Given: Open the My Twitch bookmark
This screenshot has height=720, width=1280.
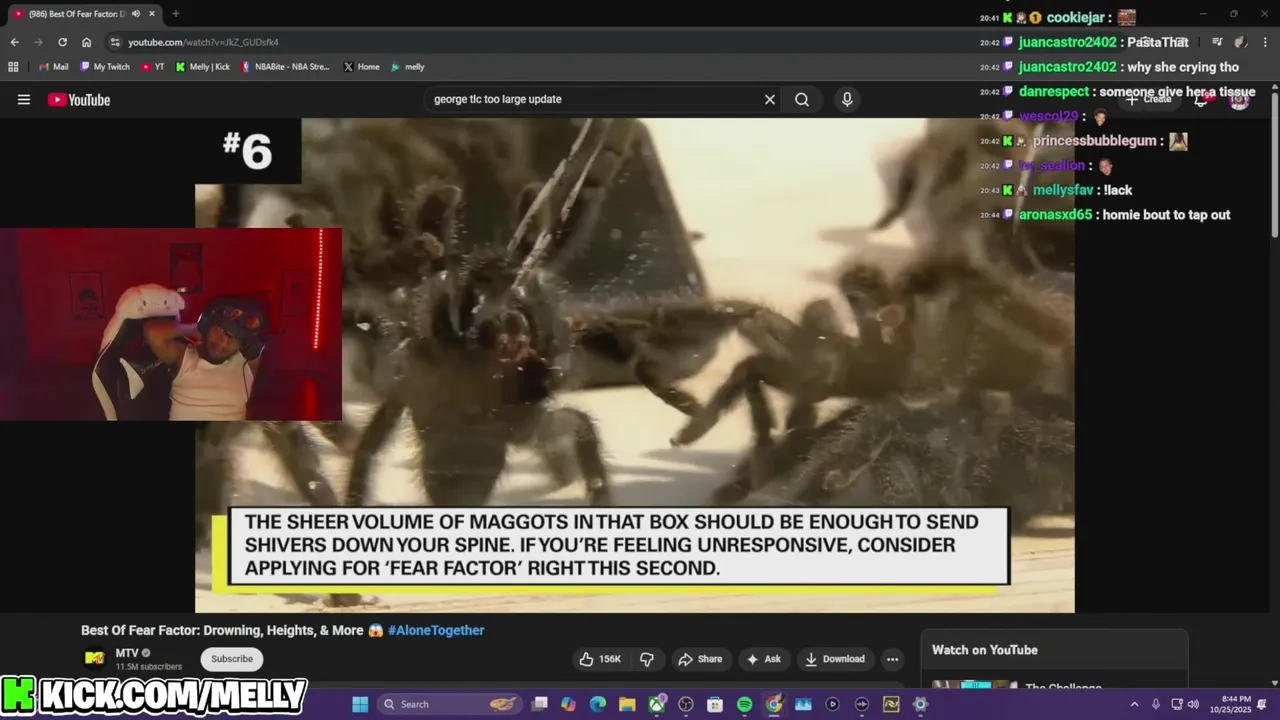Looking at the screenshot, I should click(104, 67).
